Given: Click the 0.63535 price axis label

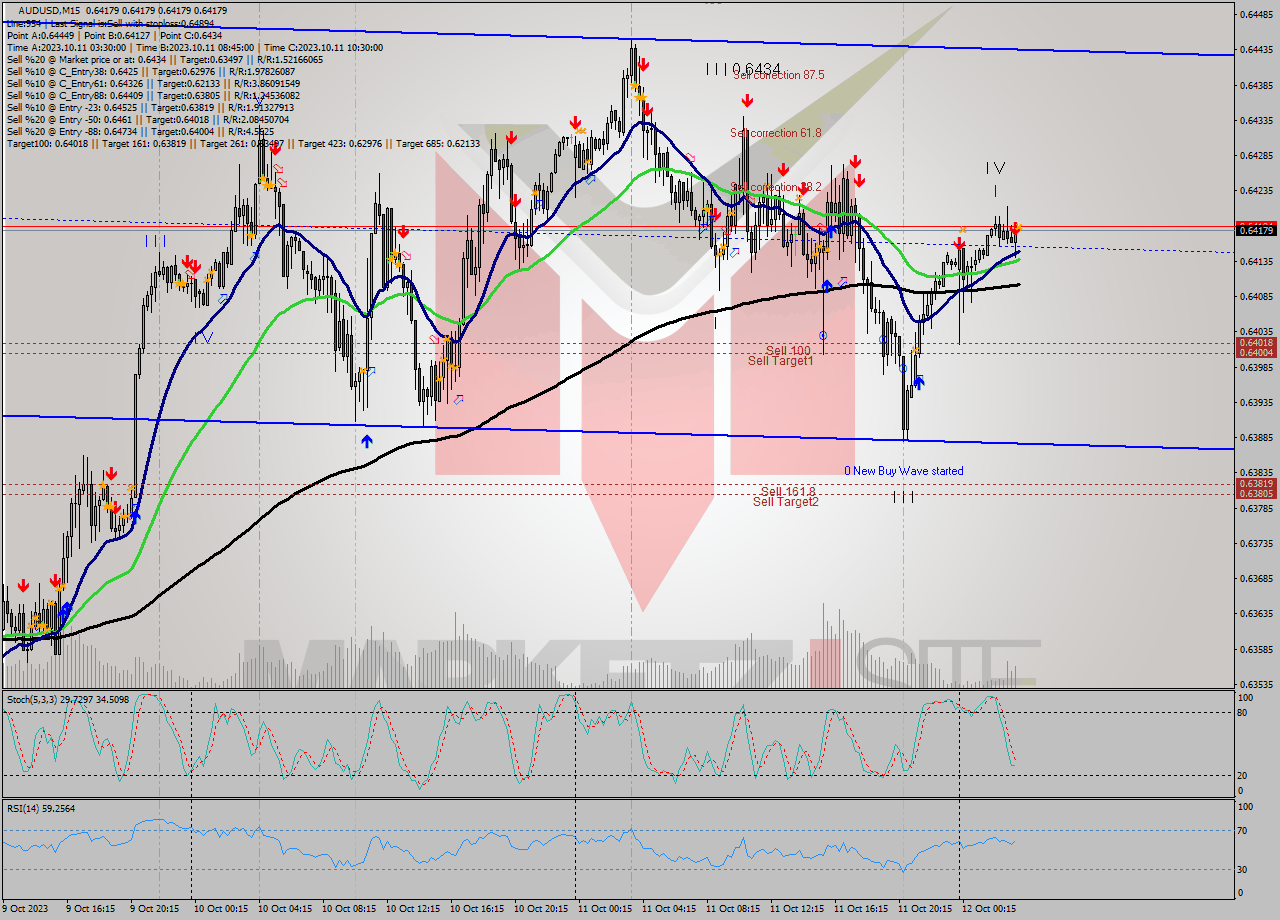Looking at the screenshot, I should click(1256, 684).
